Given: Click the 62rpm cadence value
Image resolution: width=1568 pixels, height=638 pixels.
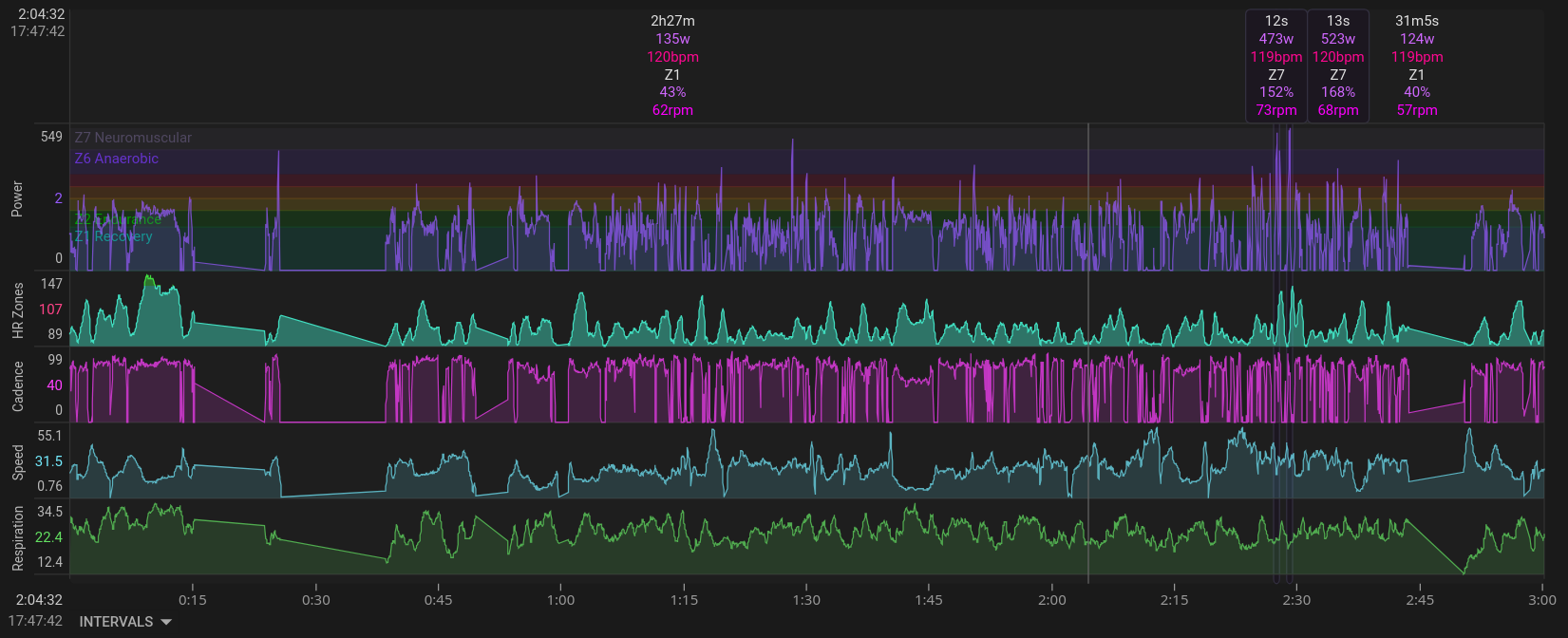Looking at the screenshot, I should (x=672, y=110).
